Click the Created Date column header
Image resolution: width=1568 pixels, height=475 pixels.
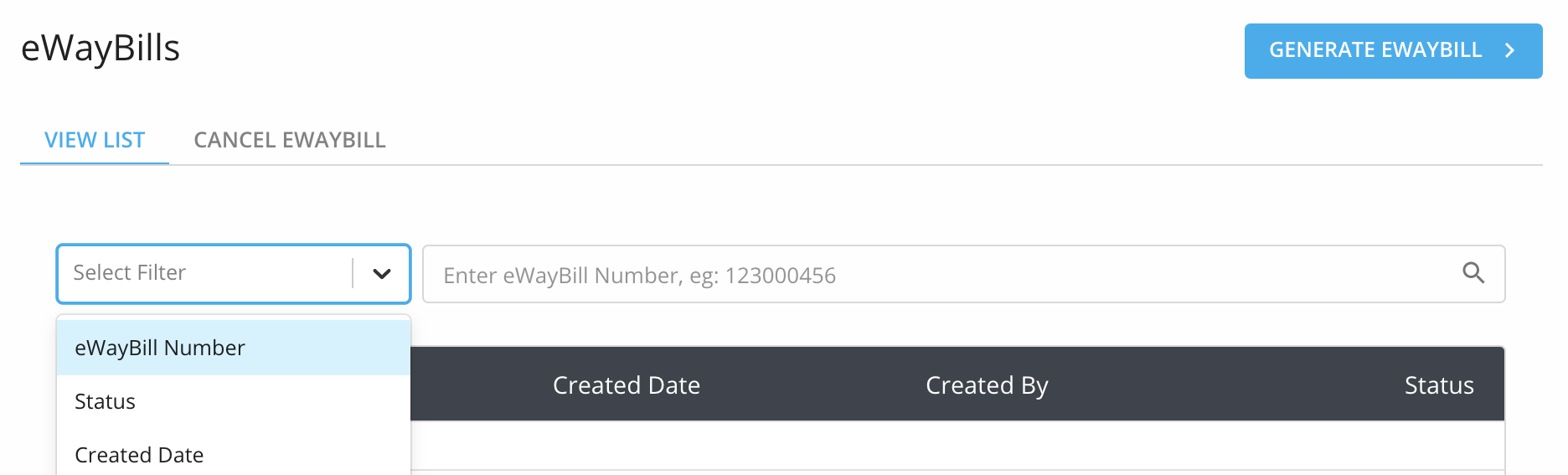tap(627, 385)
